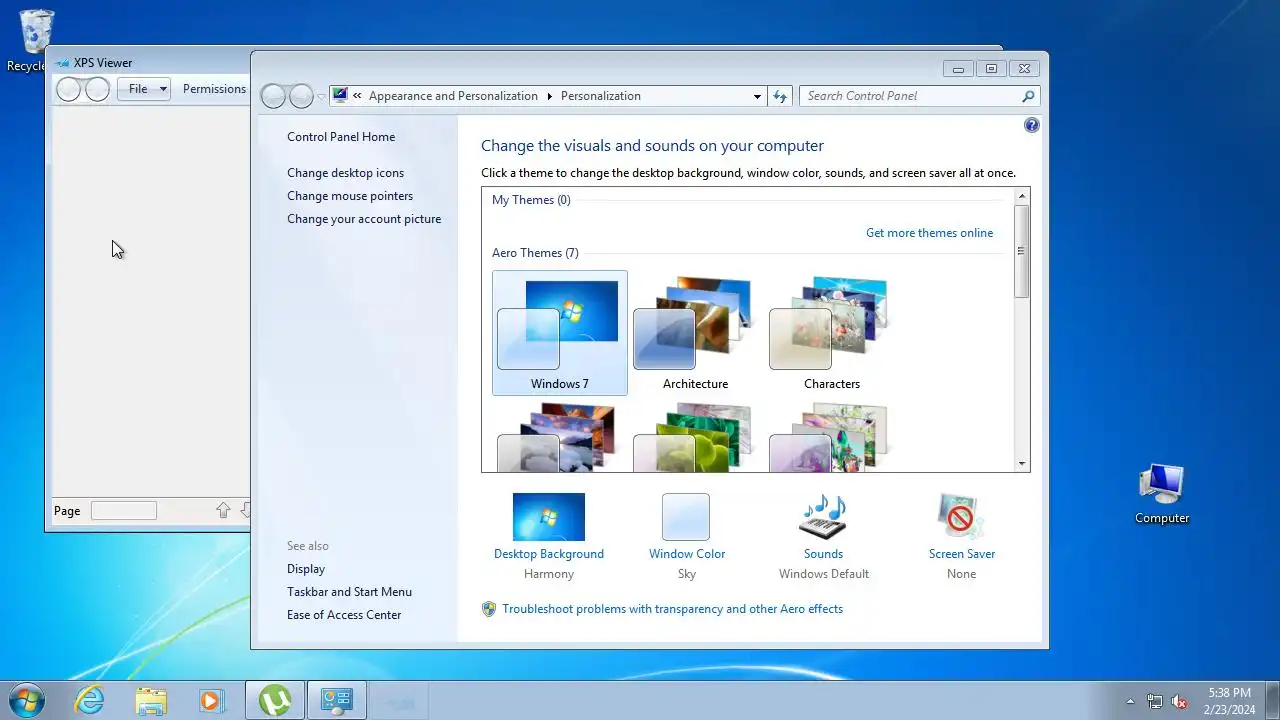Click Troubleshoot problems with transparency link
The height and width of the screenshot is (720, 1280).
(673, 609)
